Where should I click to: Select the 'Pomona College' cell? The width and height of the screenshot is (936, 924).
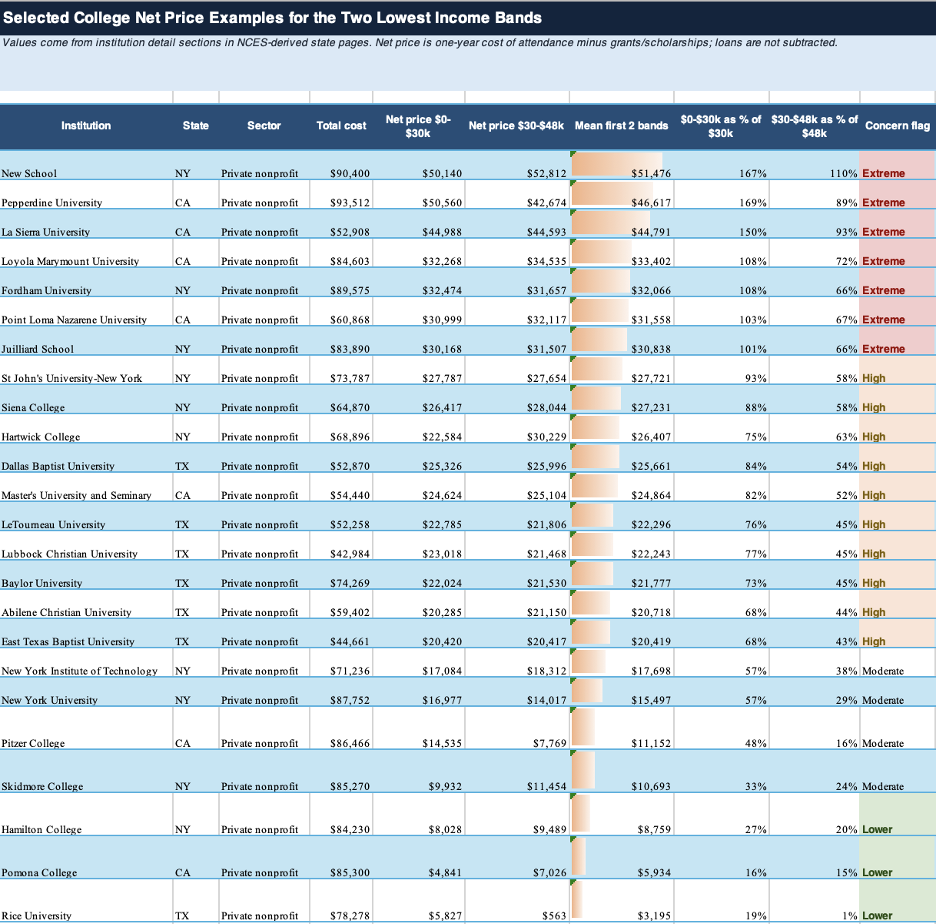(x=86, y=857)
